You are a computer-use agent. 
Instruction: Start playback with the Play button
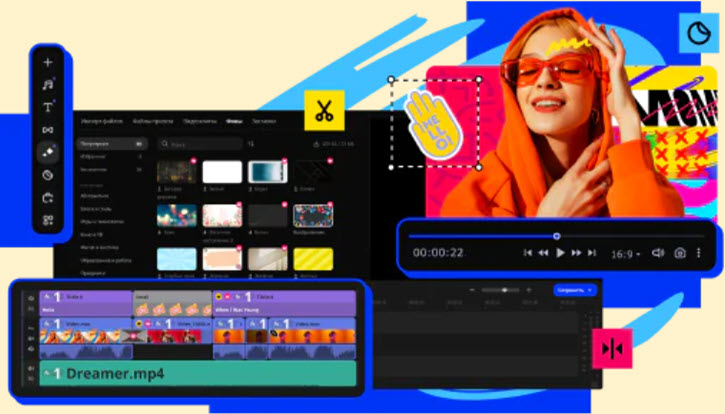(560, 253)
